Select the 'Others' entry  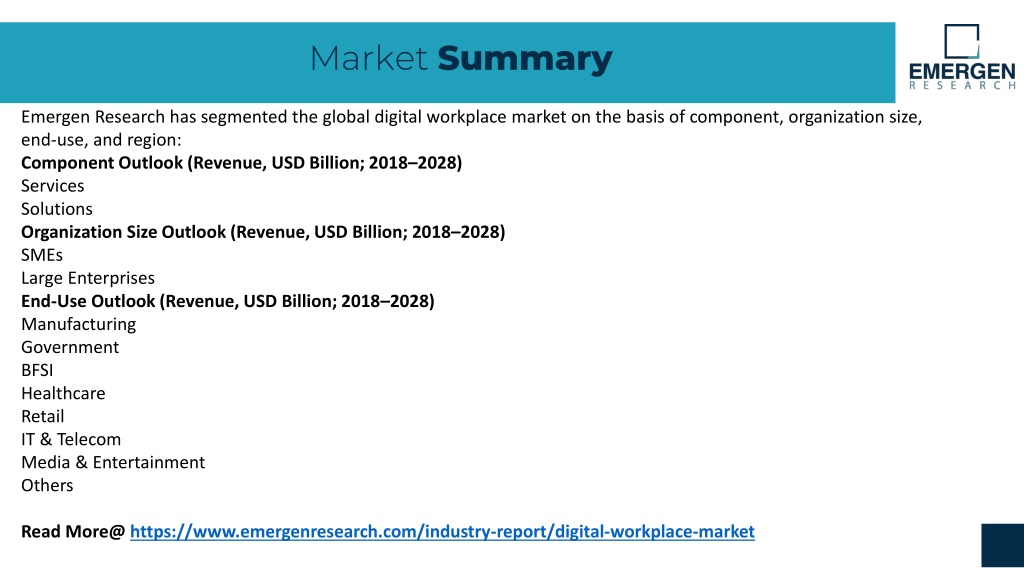click(47, 485)
